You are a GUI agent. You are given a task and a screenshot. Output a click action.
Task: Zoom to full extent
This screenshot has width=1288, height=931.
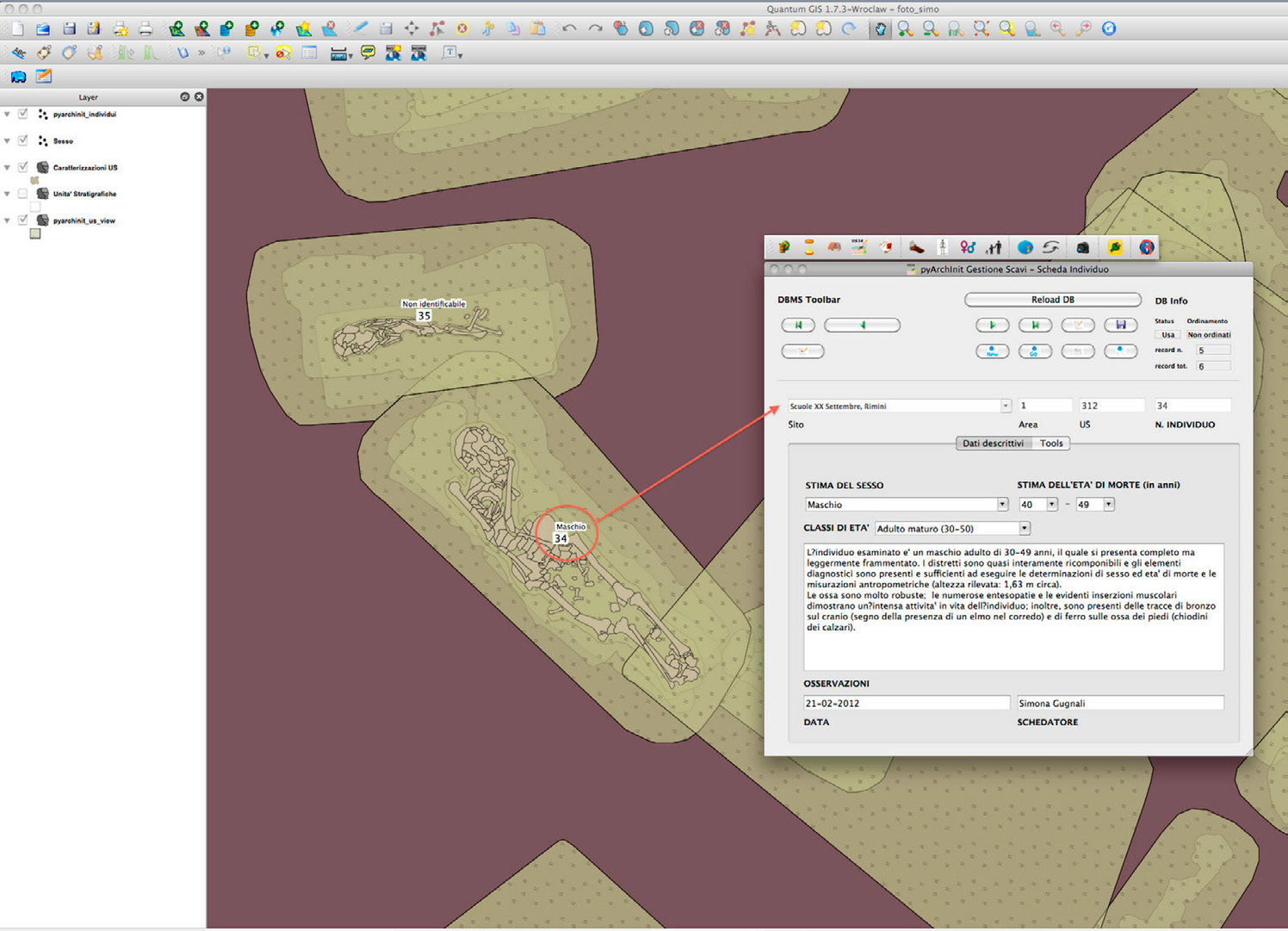click(x=981, y=28)
